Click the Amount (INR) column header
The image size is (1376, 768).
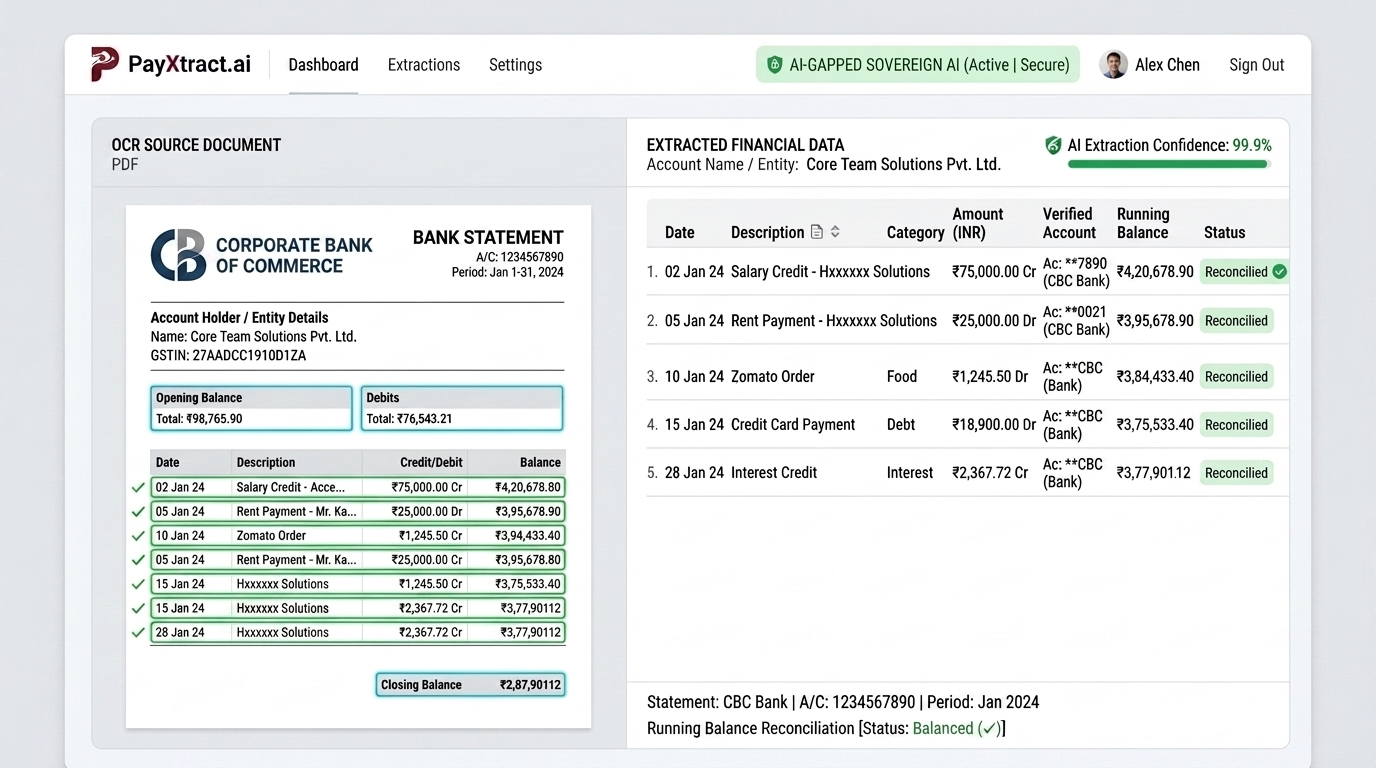(977, 223)
